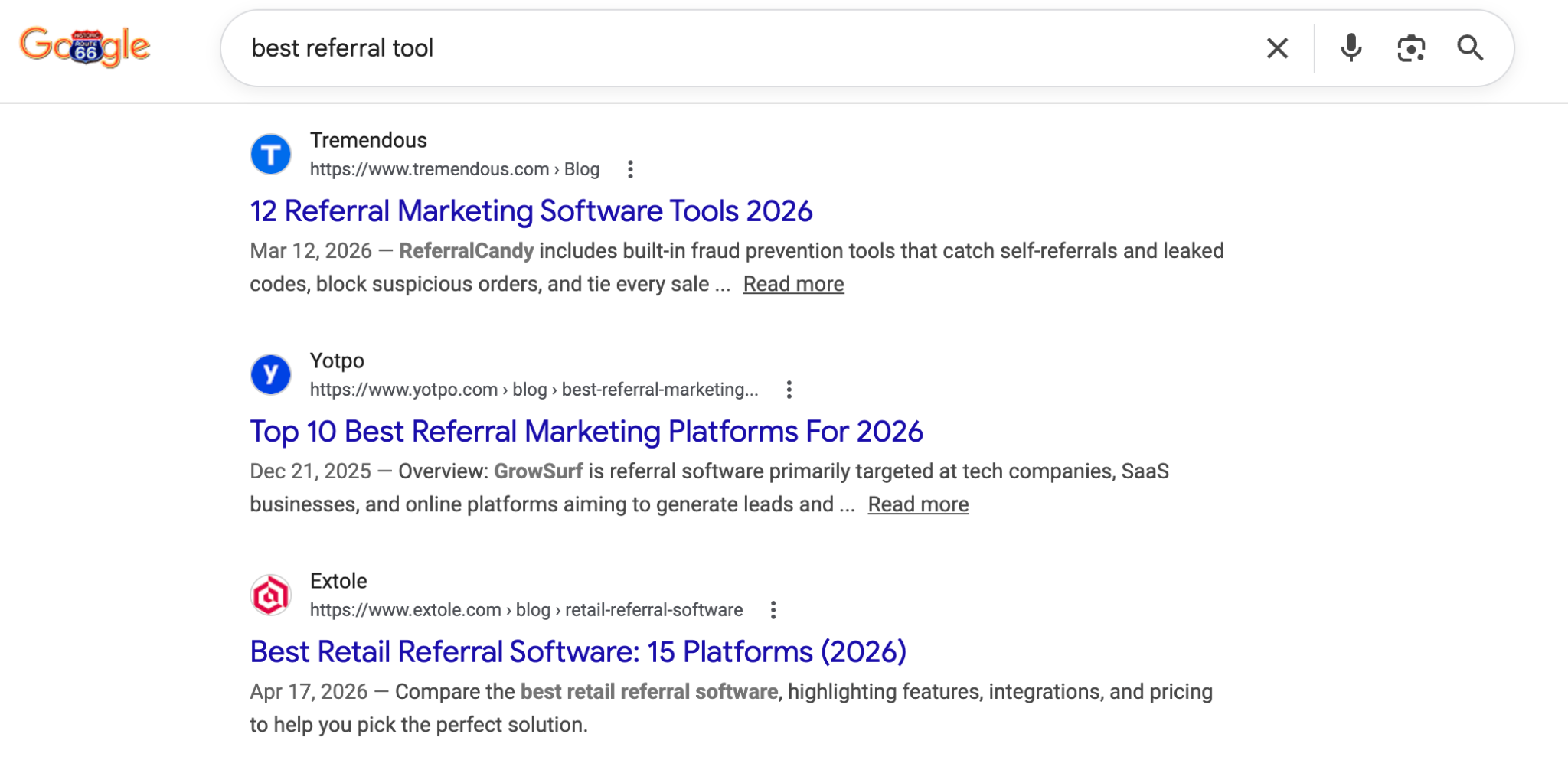This screenshot has height=770, width=1568.
Task: Open the Extole favicon
Action: (x=271, y=595)
